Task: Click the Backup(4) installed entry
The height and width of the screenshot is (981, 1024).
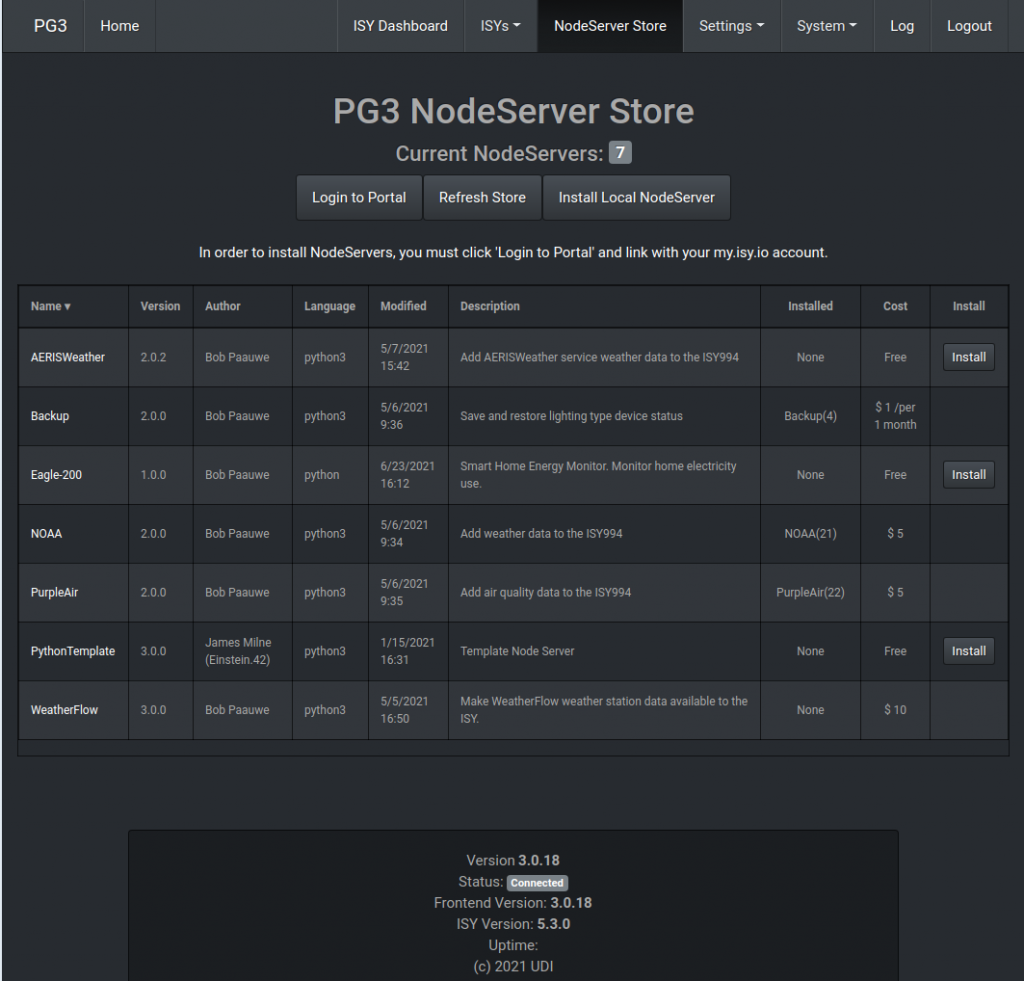Action: pyautogui.click(x=810, y=416)
